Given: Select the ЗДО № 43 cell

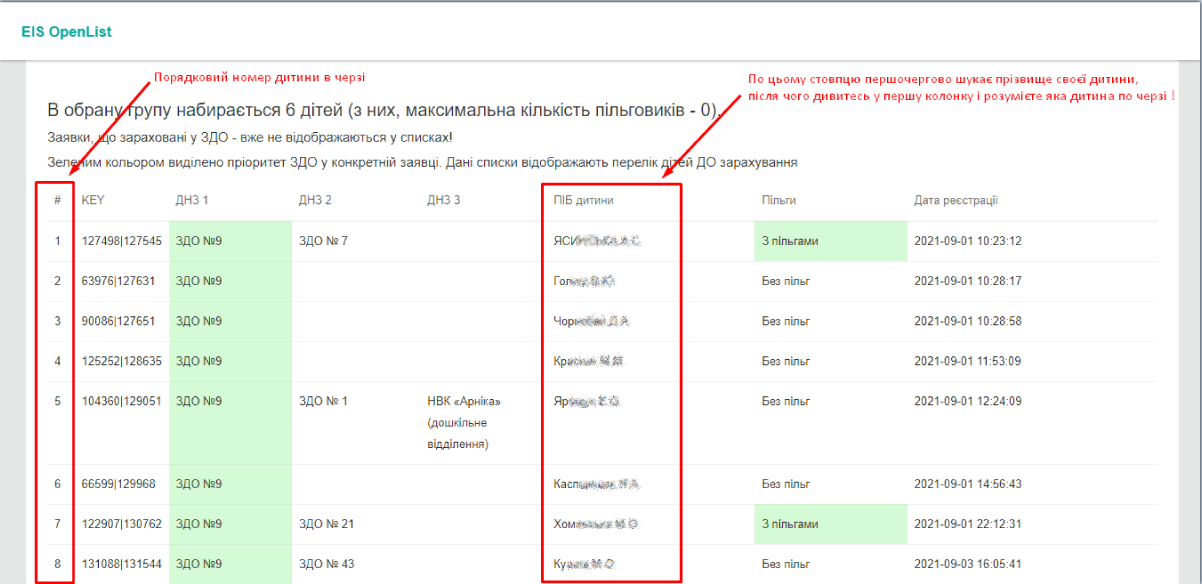Looking at the screenshot, I should coord(326,564).
